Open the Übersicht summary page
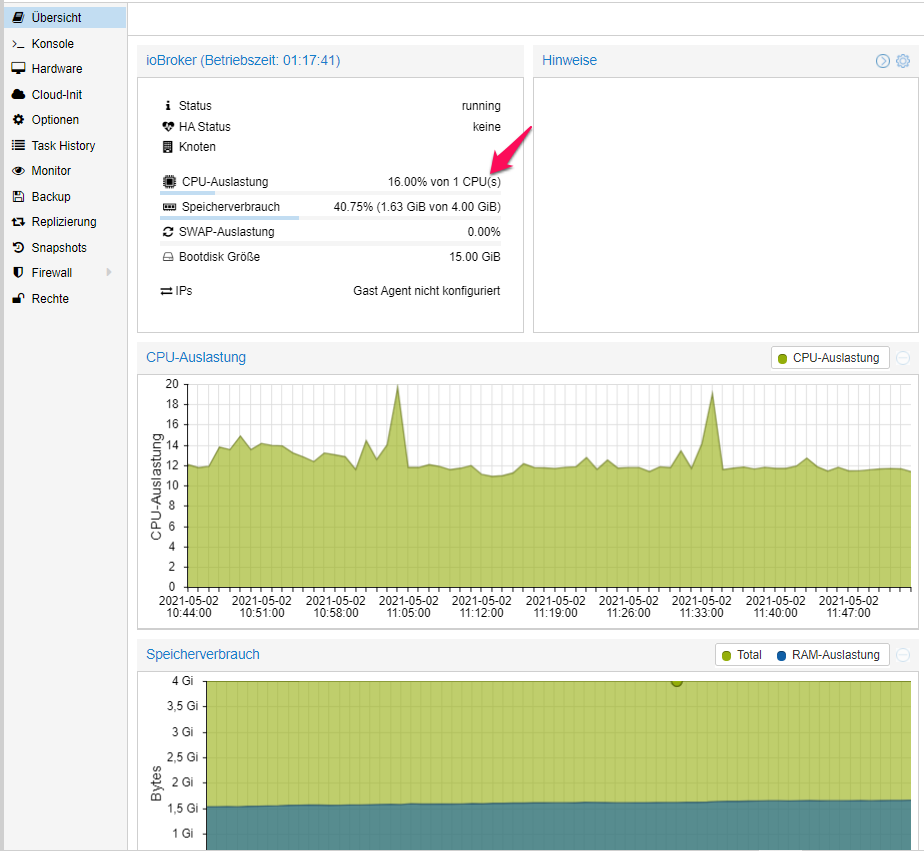The height and width of the screenshot is (851, 924). 65,18
